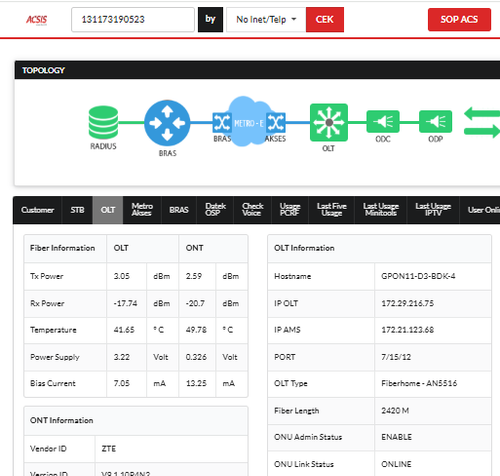Screen dimensions: 500x476
Task: Open the Metro Akses tab
Action: coord(142,210)
